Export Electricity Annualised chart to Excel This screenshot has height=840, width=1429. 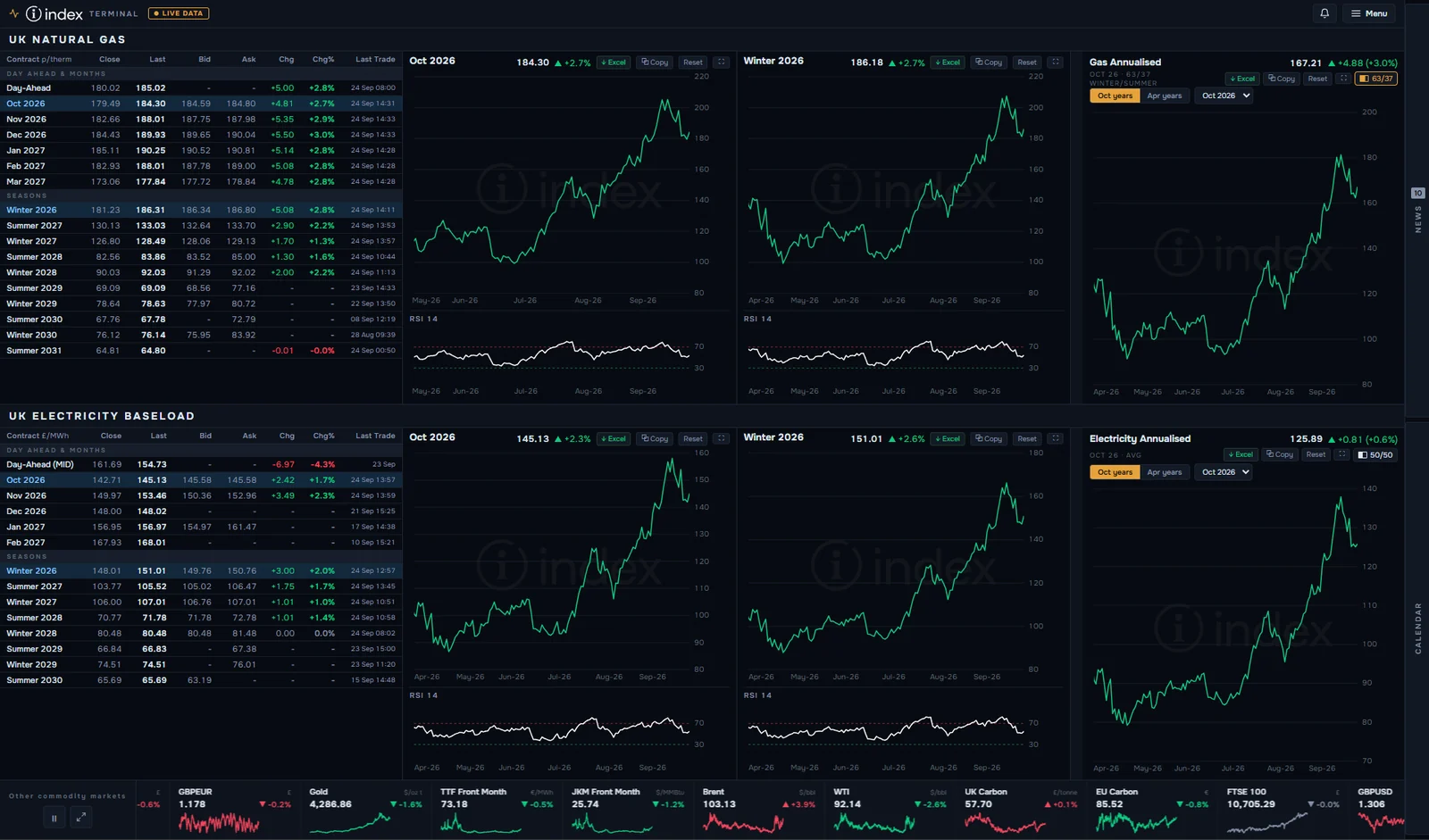pyautogui.click(x=1241, y=454)
